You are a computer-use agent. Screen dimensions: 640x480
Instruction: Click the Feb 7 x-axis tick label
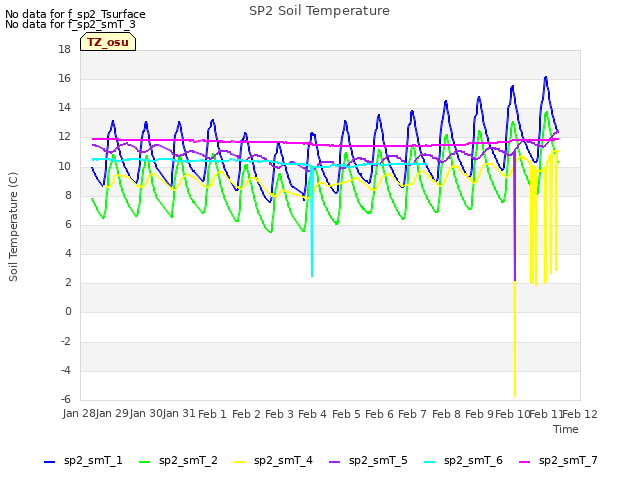[412, 414]
